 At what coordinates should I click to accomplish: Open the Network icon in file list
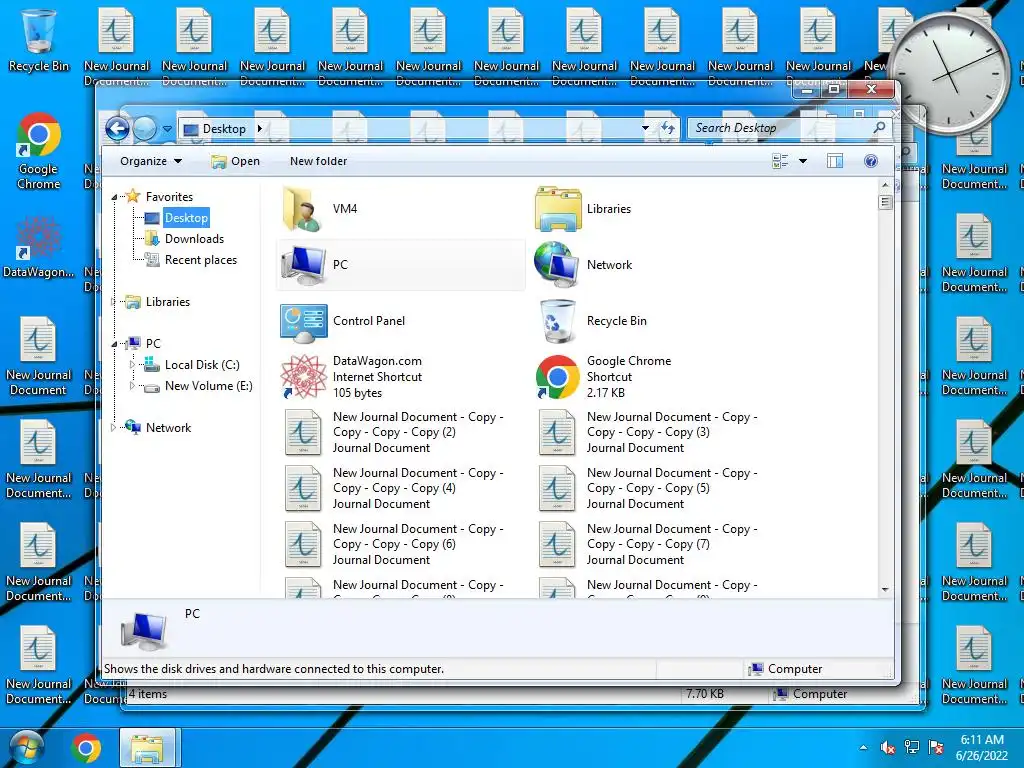(x=556, y=264)
